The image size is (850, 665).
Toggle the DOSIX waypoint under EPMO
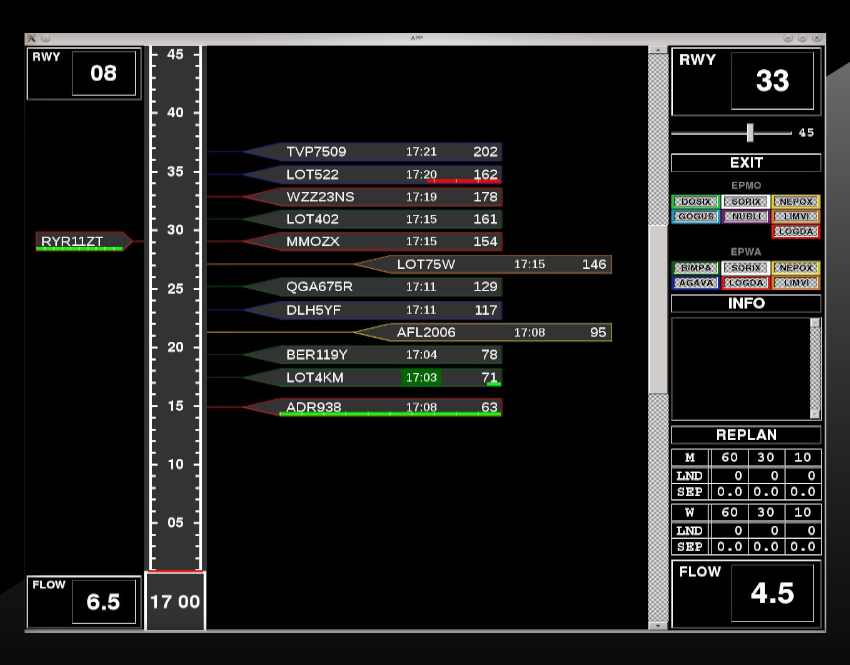pyautogui.click(x=695, y=202)
